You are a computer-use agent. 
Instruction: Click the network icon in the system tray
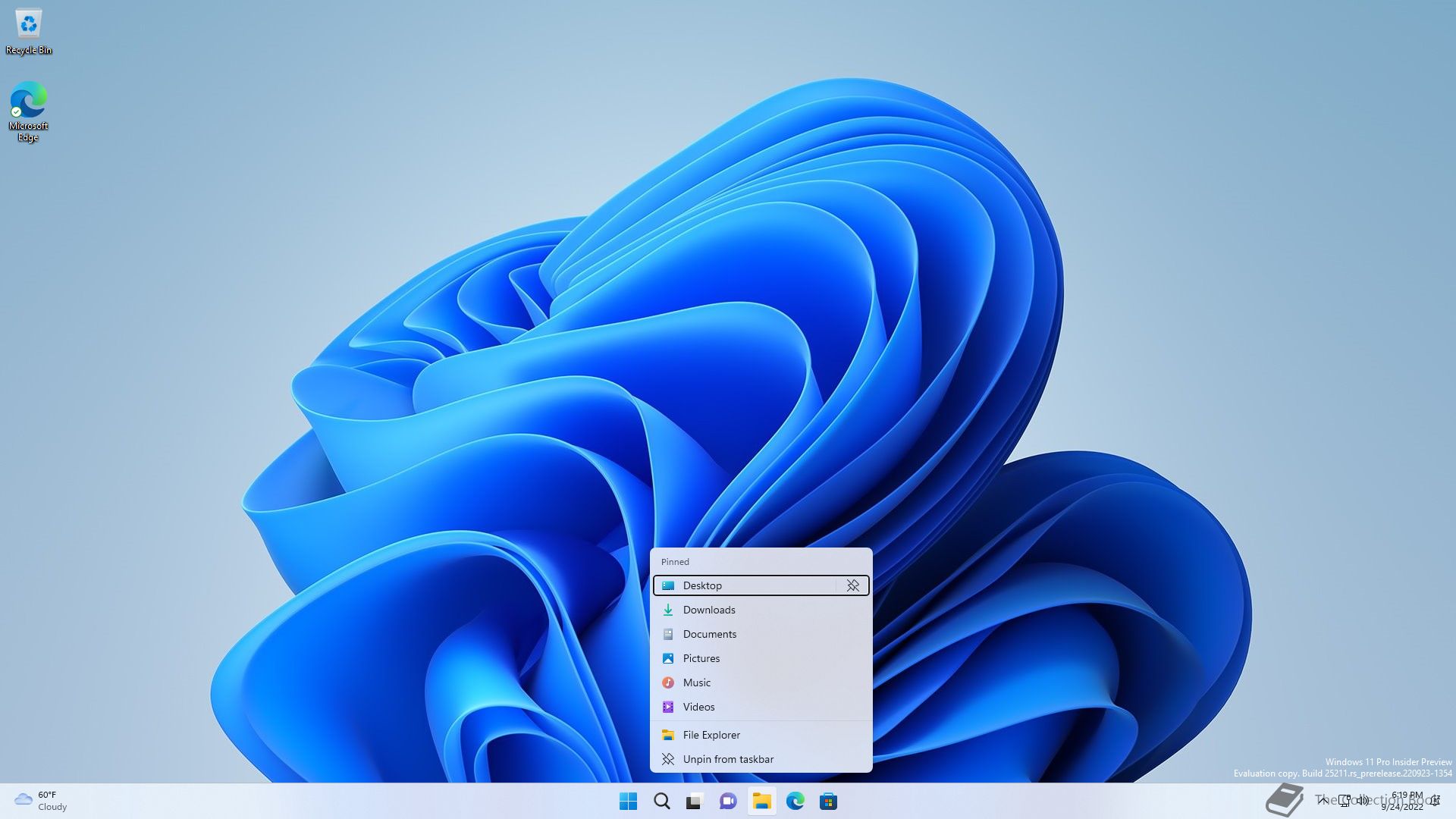(x=1344, y=800)
